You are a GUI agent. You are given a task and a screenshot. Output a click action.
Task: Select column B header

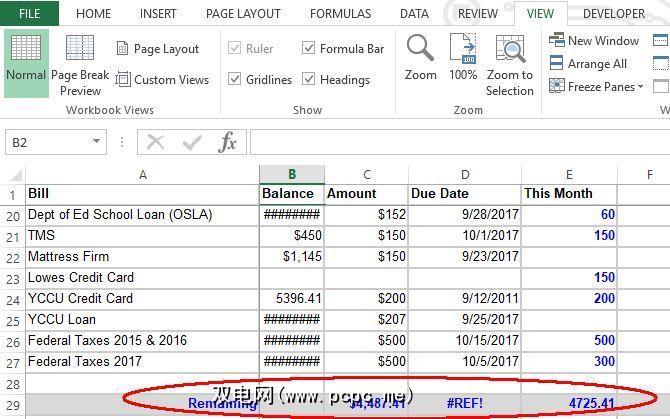pyautogui.click(x=292, y=175)
